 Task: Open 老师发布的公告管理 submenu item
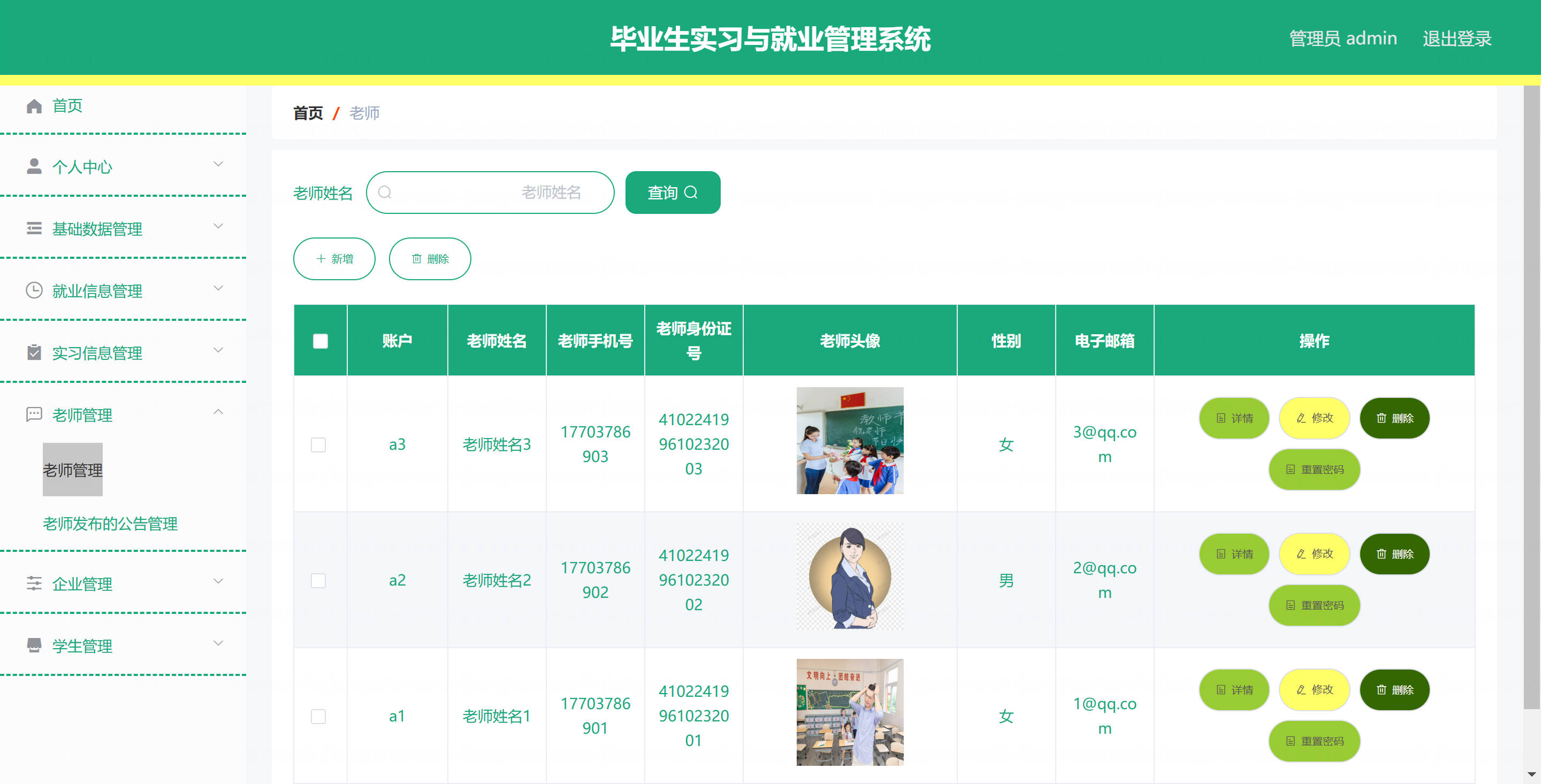pos(110,523)
